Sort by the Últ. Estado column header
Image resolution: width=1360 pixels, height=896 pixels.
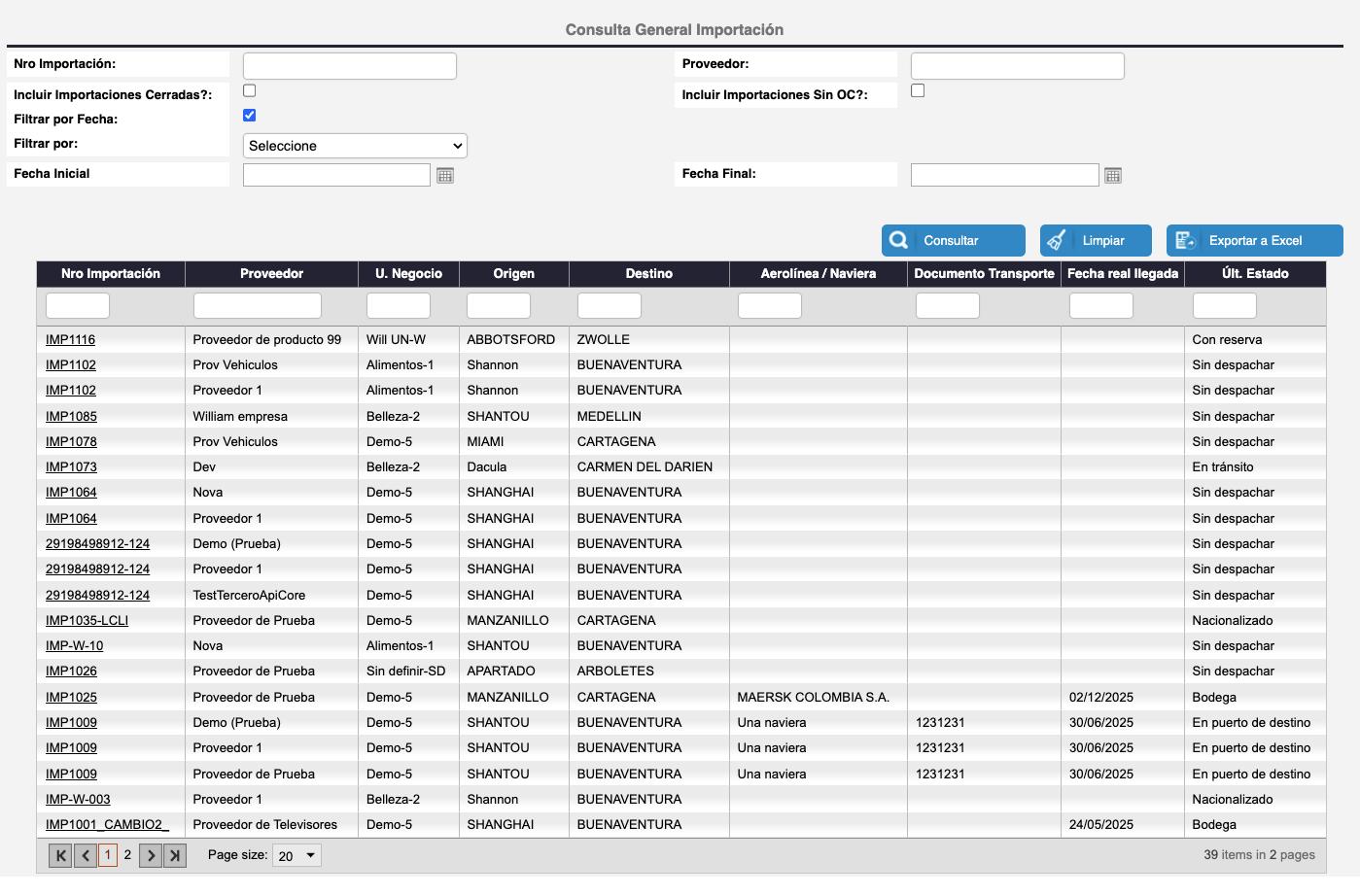(1254, 274)
